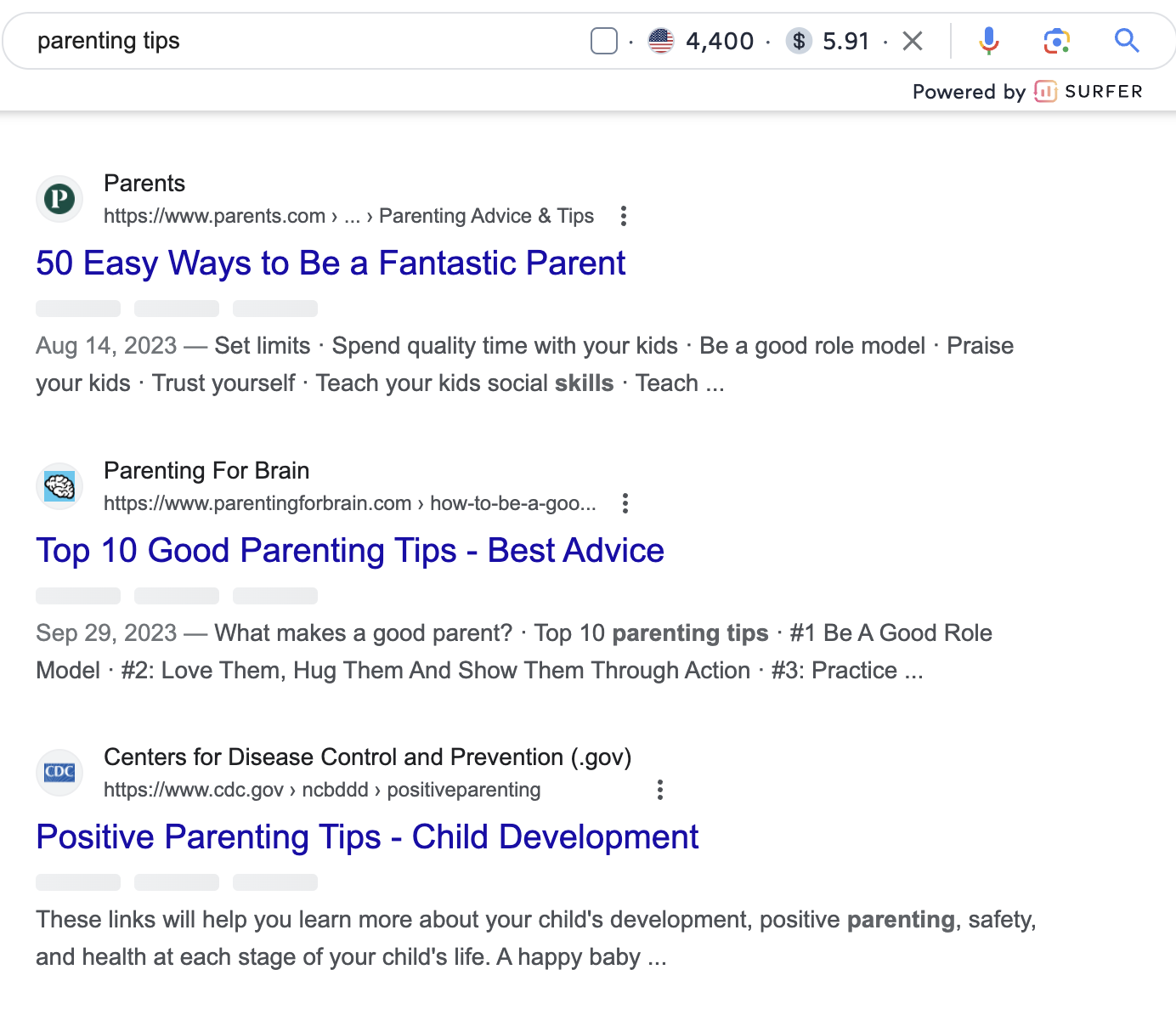
Task: Click the 'Parenting For Brain' site name
Action: (206, 471)
